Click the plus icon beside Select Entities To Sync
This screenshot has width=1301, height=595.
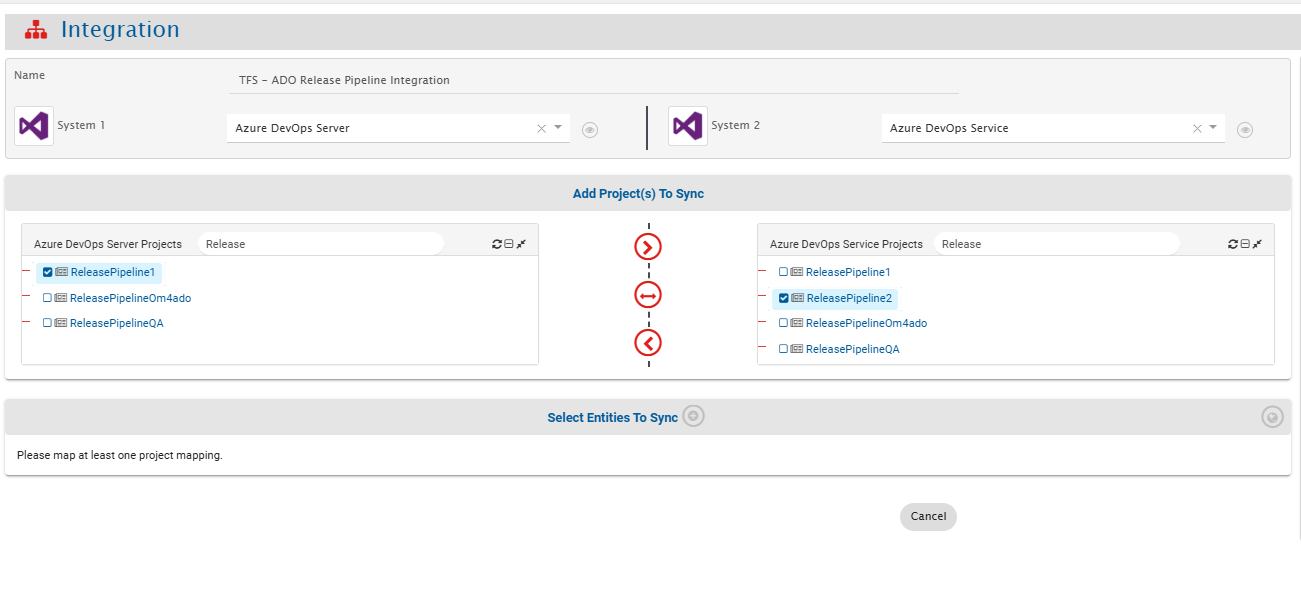tap(693, 417)
